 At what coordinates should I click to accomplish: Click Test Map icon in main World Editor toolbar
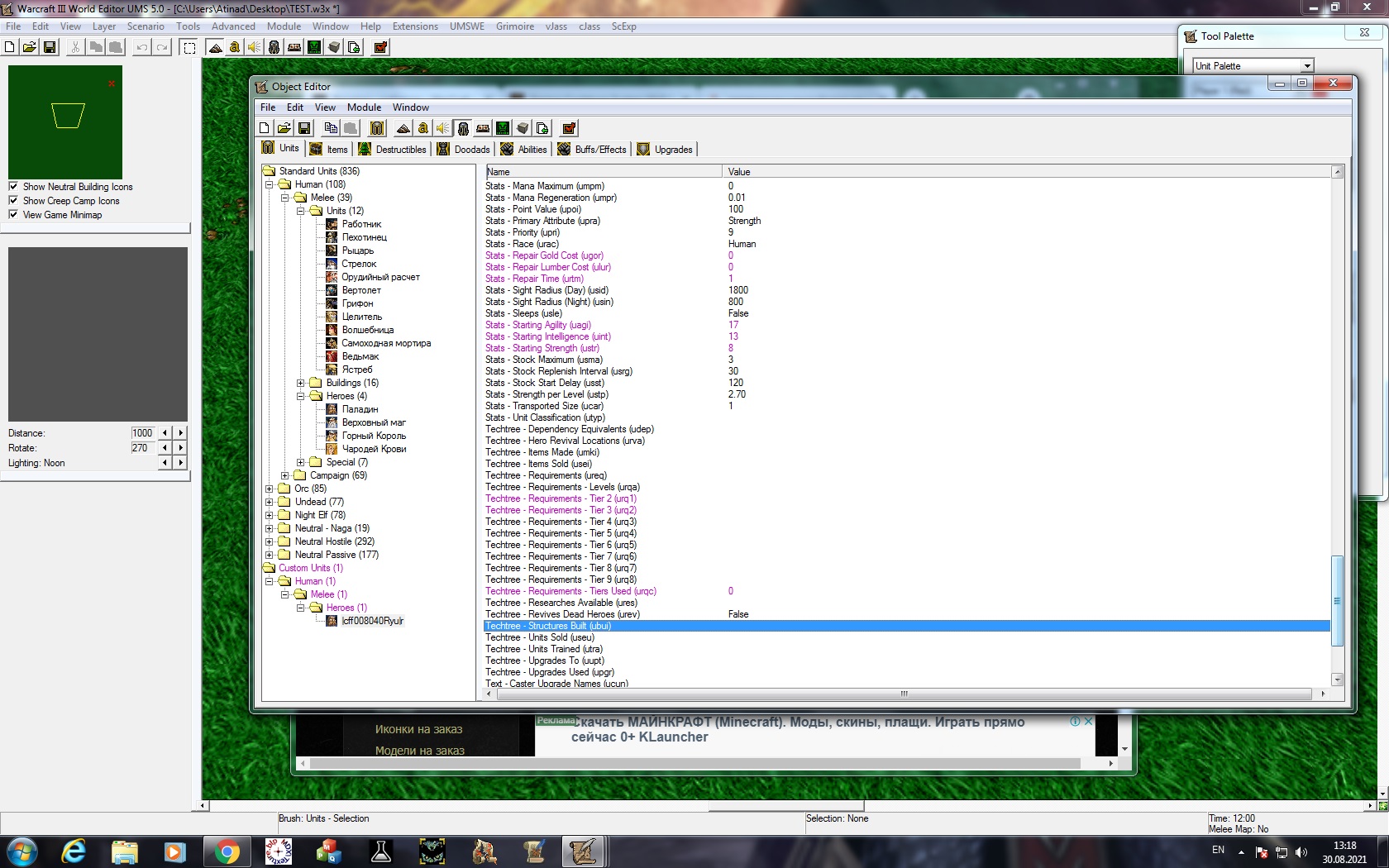(x=380, y=47)
